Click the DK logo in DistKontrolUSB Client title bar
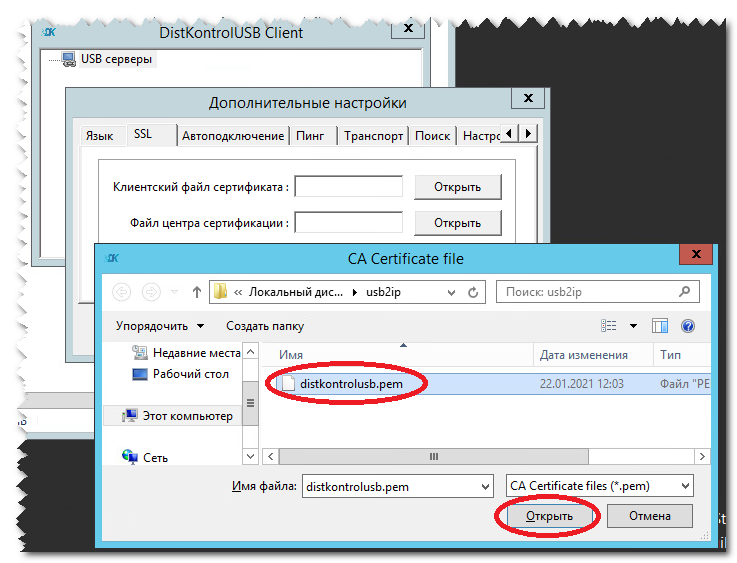Image resolution: width=737 pixels, height=563 pixels. [48, 32]
